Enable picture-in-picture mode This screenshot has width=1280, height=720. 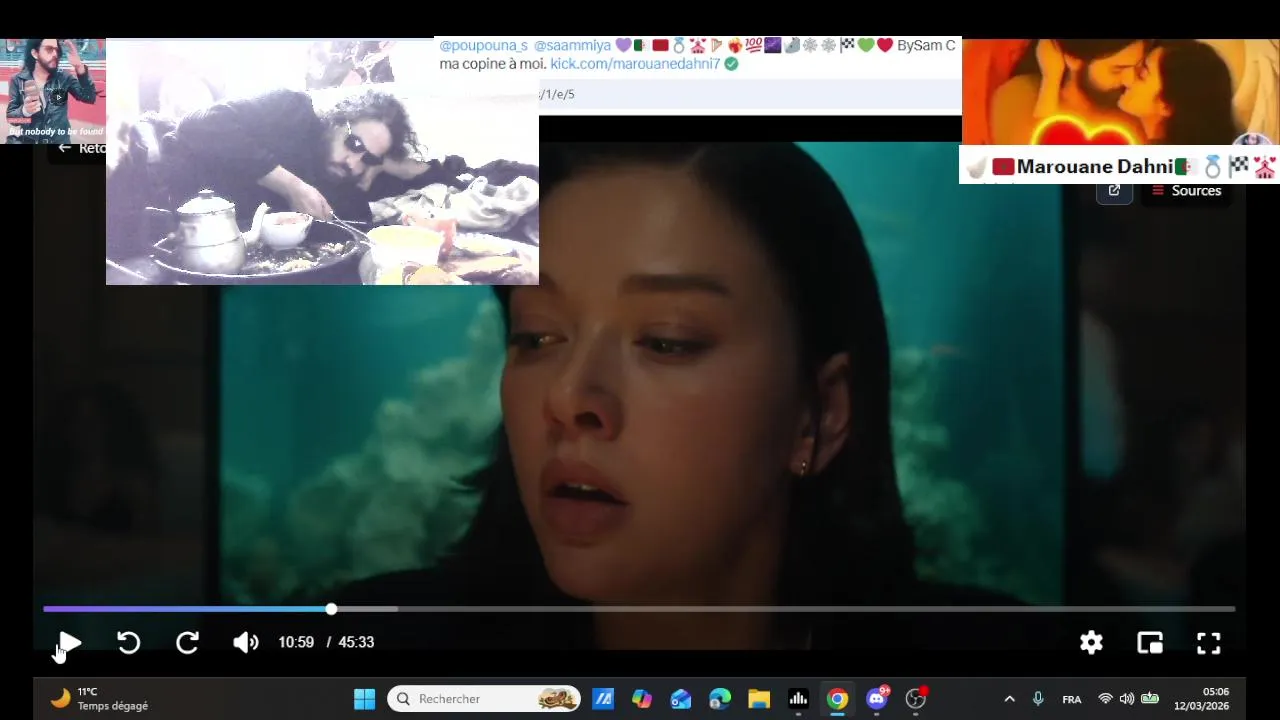click(1150, 643)
